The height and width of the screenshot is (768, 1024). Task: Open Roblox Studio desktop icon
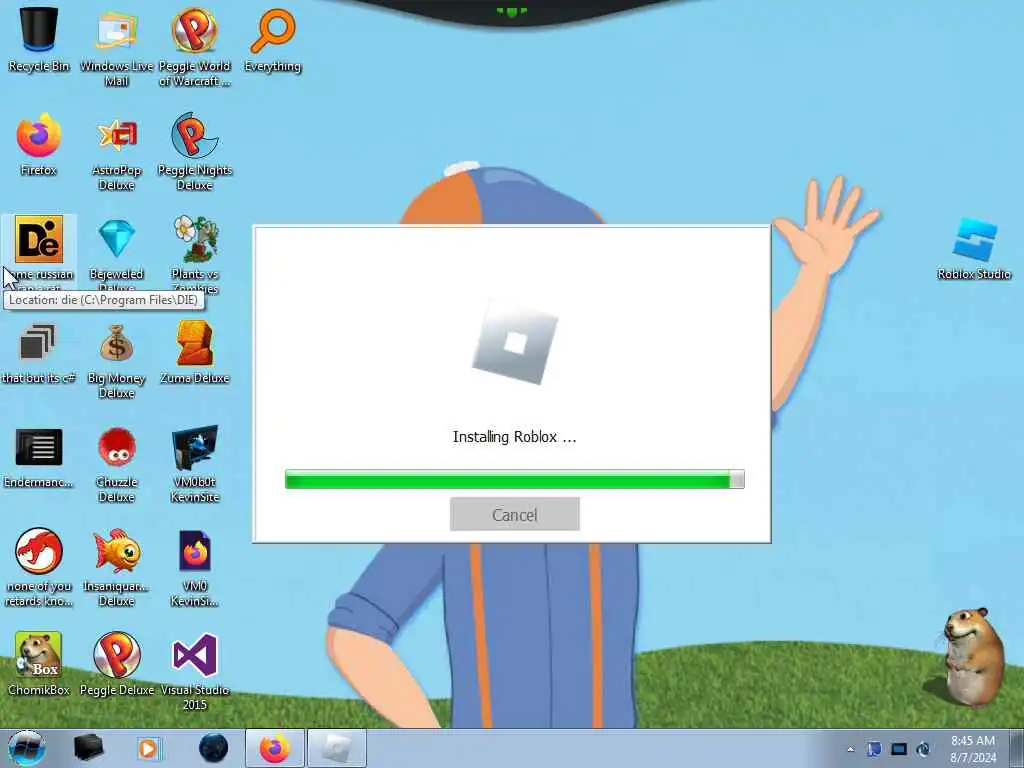tap(974, 249)
